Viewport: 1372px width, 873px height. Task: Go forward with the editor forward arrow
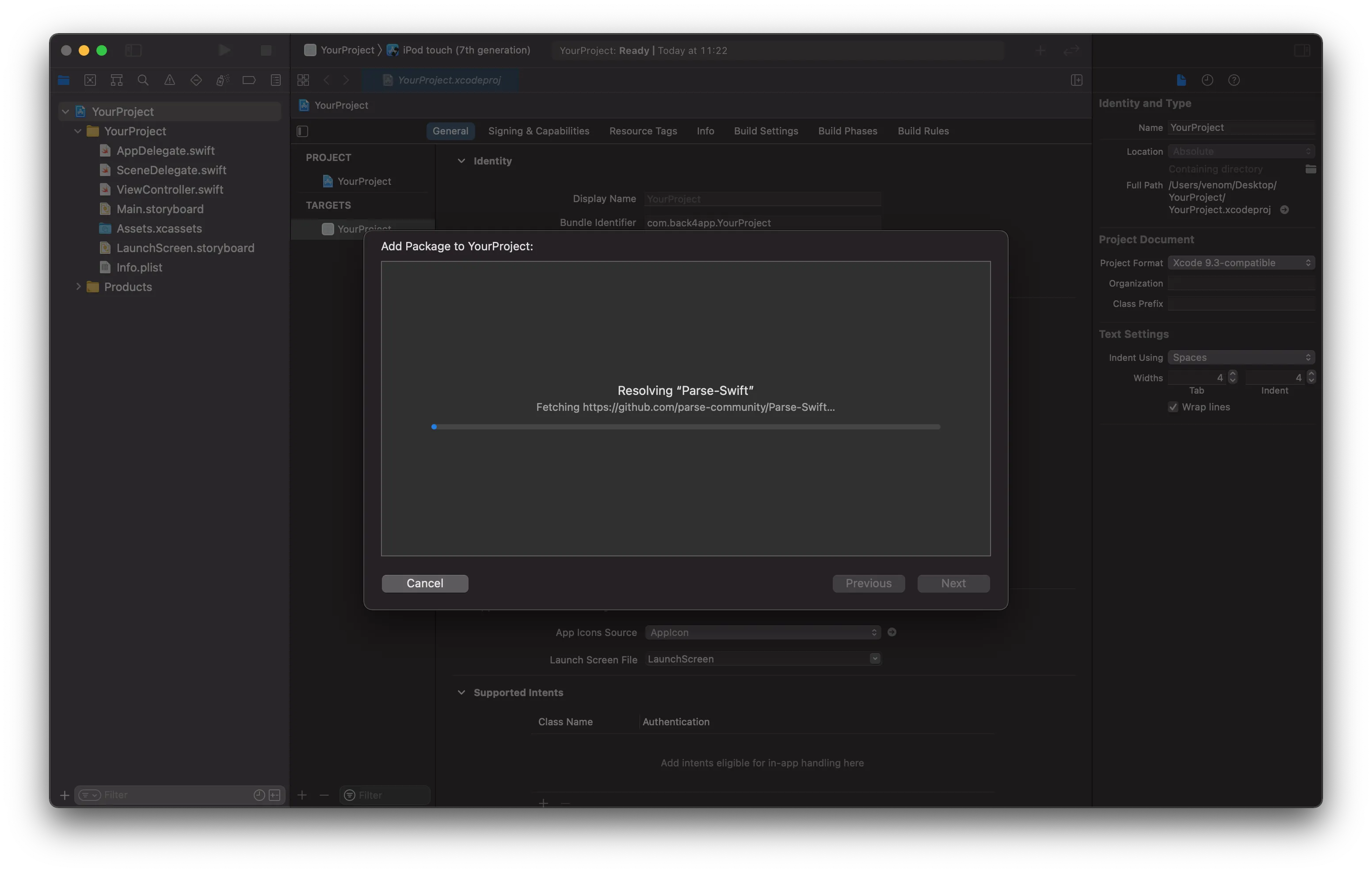346,80
